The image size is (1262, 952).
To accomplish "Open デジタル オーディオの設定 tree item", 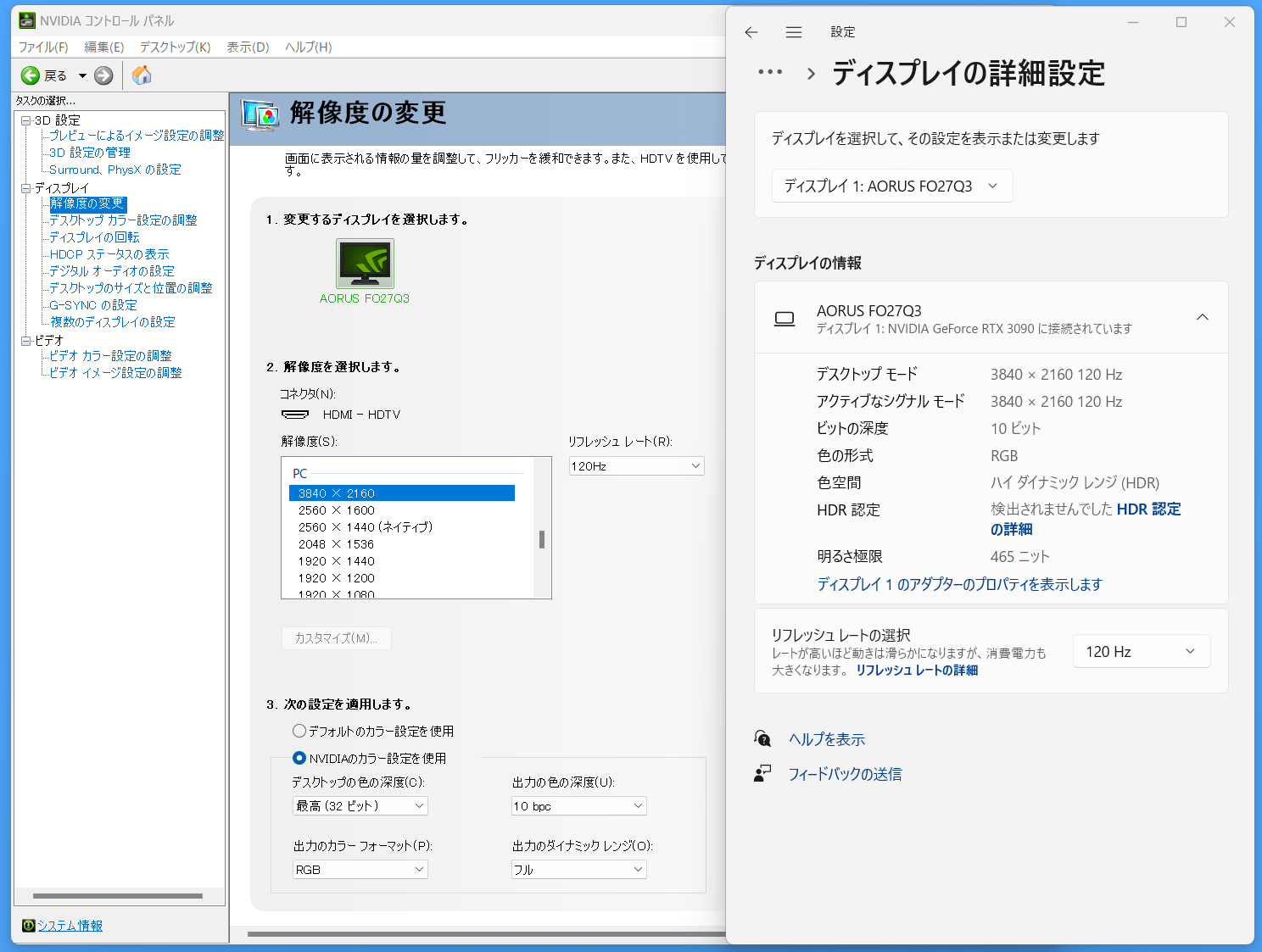I will click(x=112, y=271).
